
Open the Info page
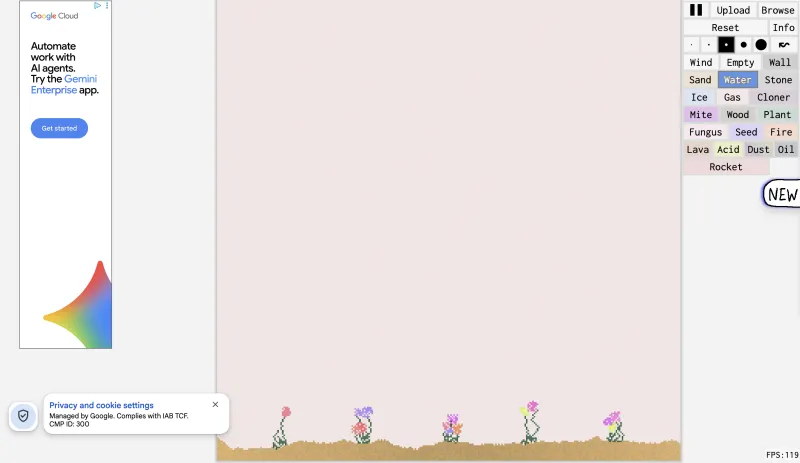tap(784, 28)
